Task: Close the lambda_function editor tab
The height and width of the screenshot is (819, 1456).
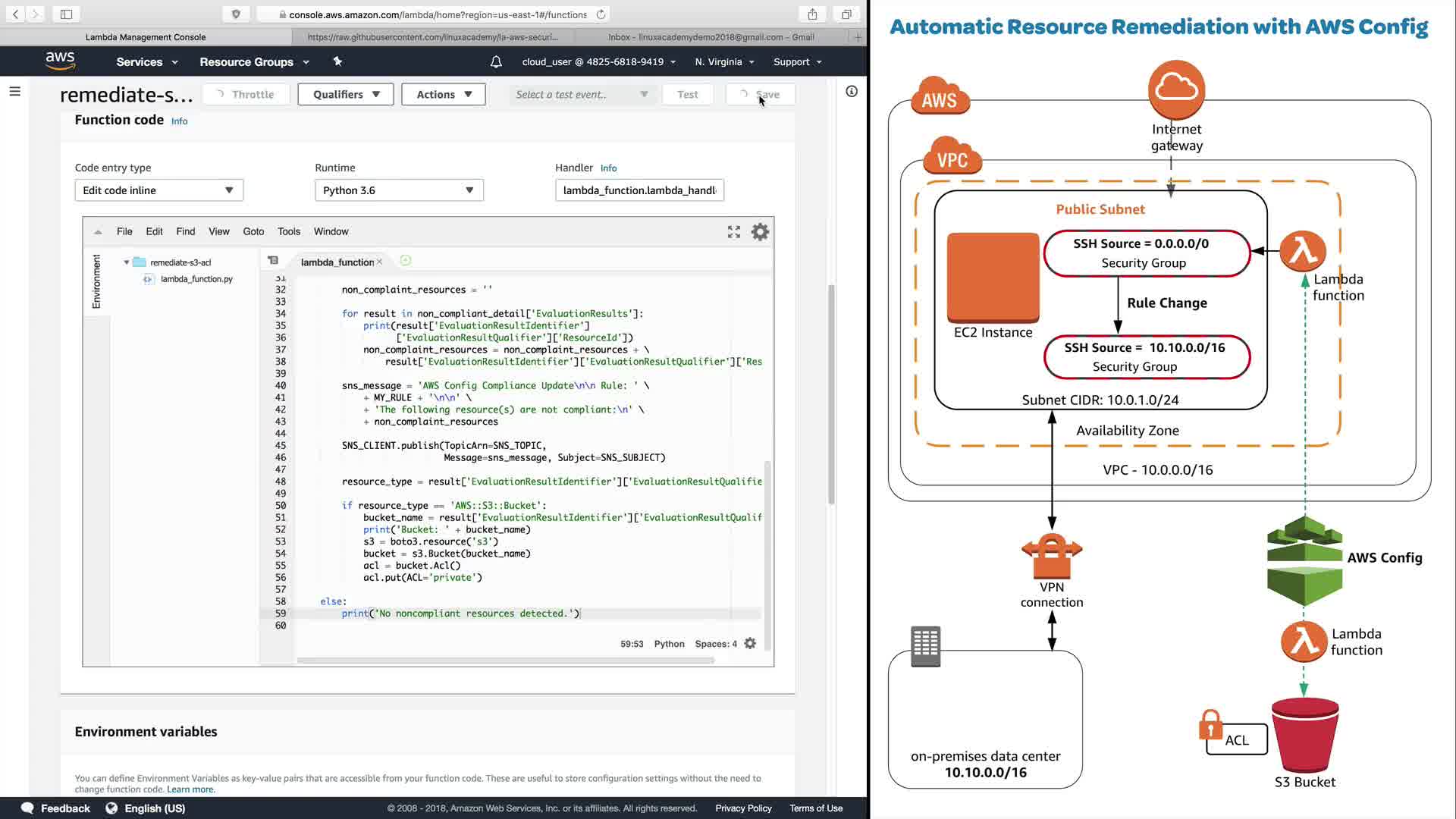Action: (380, 262)
